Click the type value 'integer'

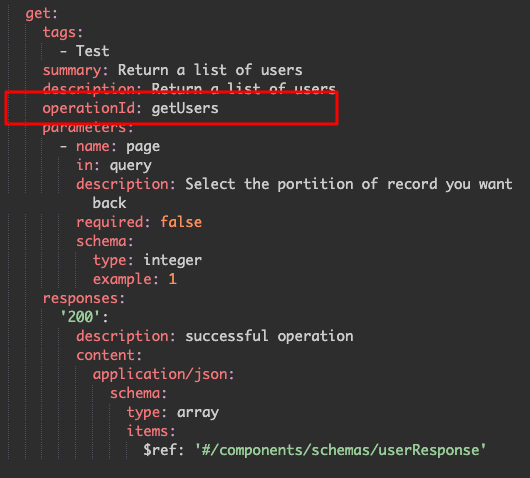pos(172,261)
